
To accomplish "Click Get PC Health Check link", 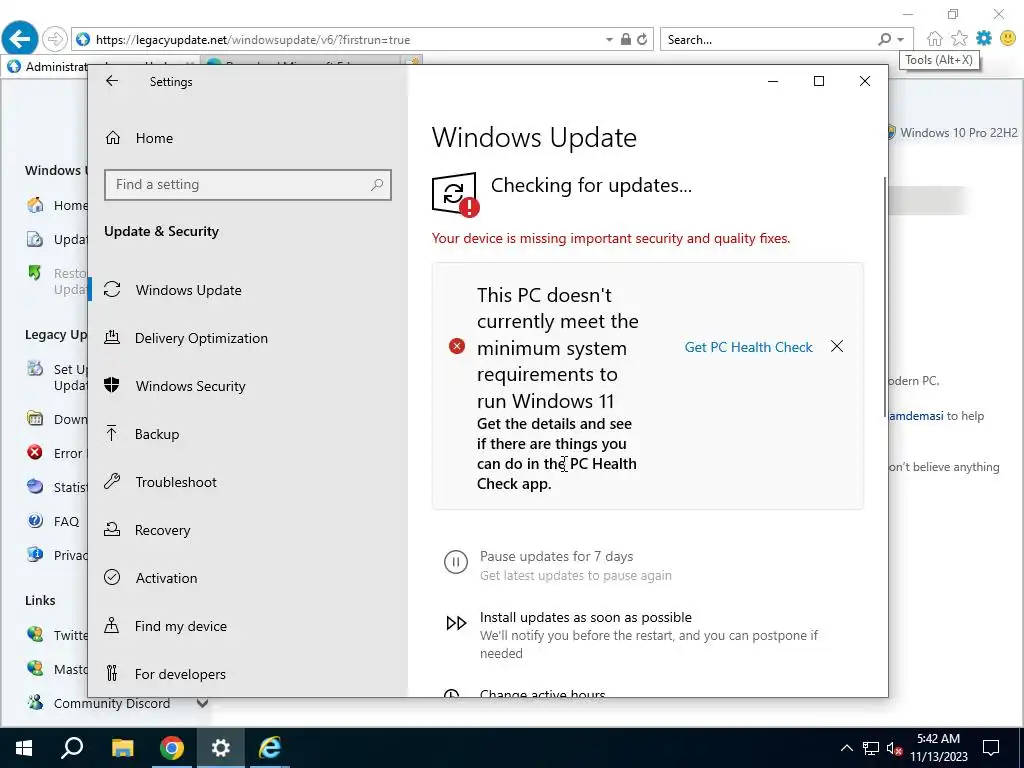I will 748,347.
